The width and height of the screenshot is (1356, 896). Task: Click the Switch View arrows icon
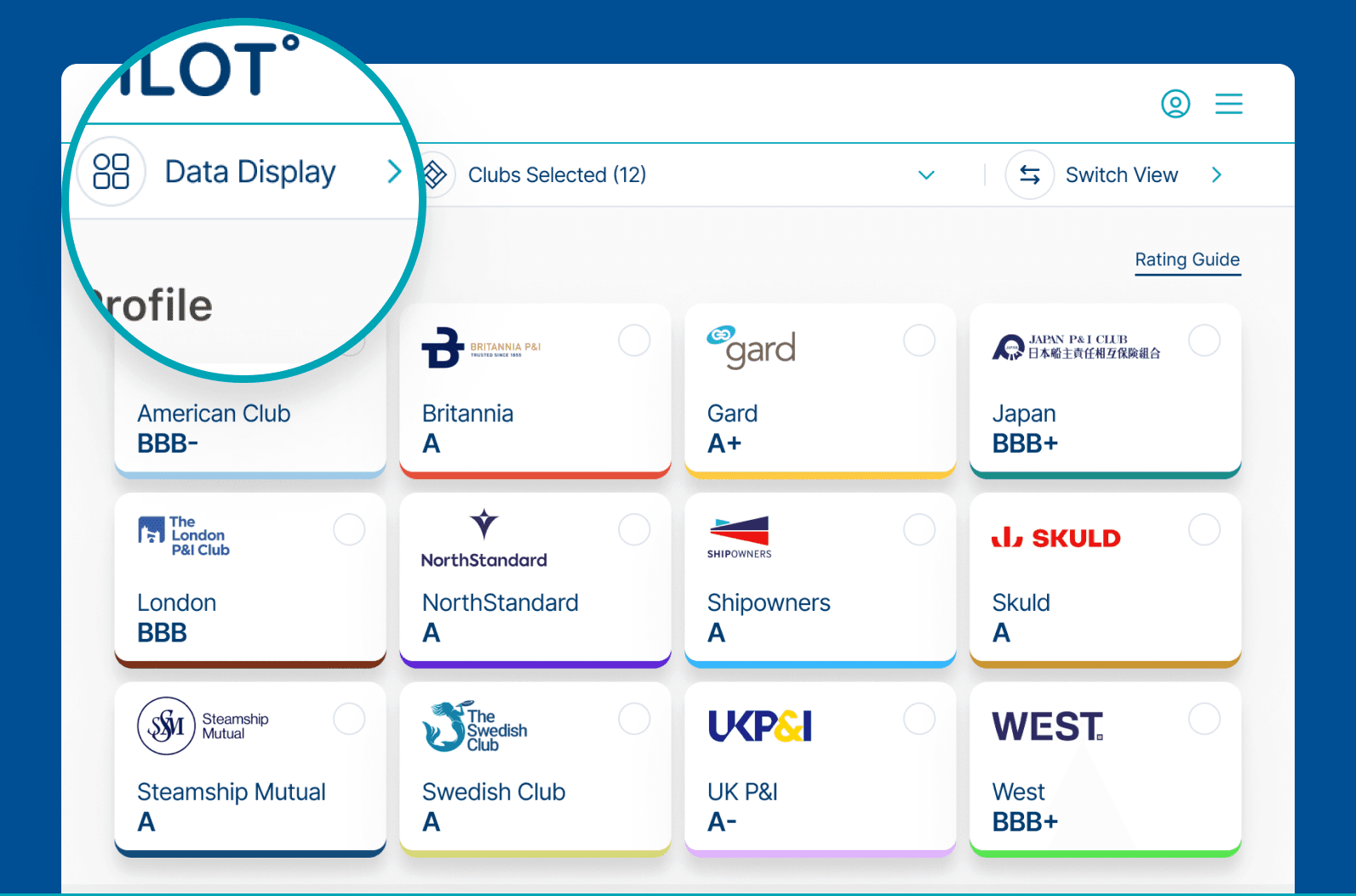[x=1030, y=175]
